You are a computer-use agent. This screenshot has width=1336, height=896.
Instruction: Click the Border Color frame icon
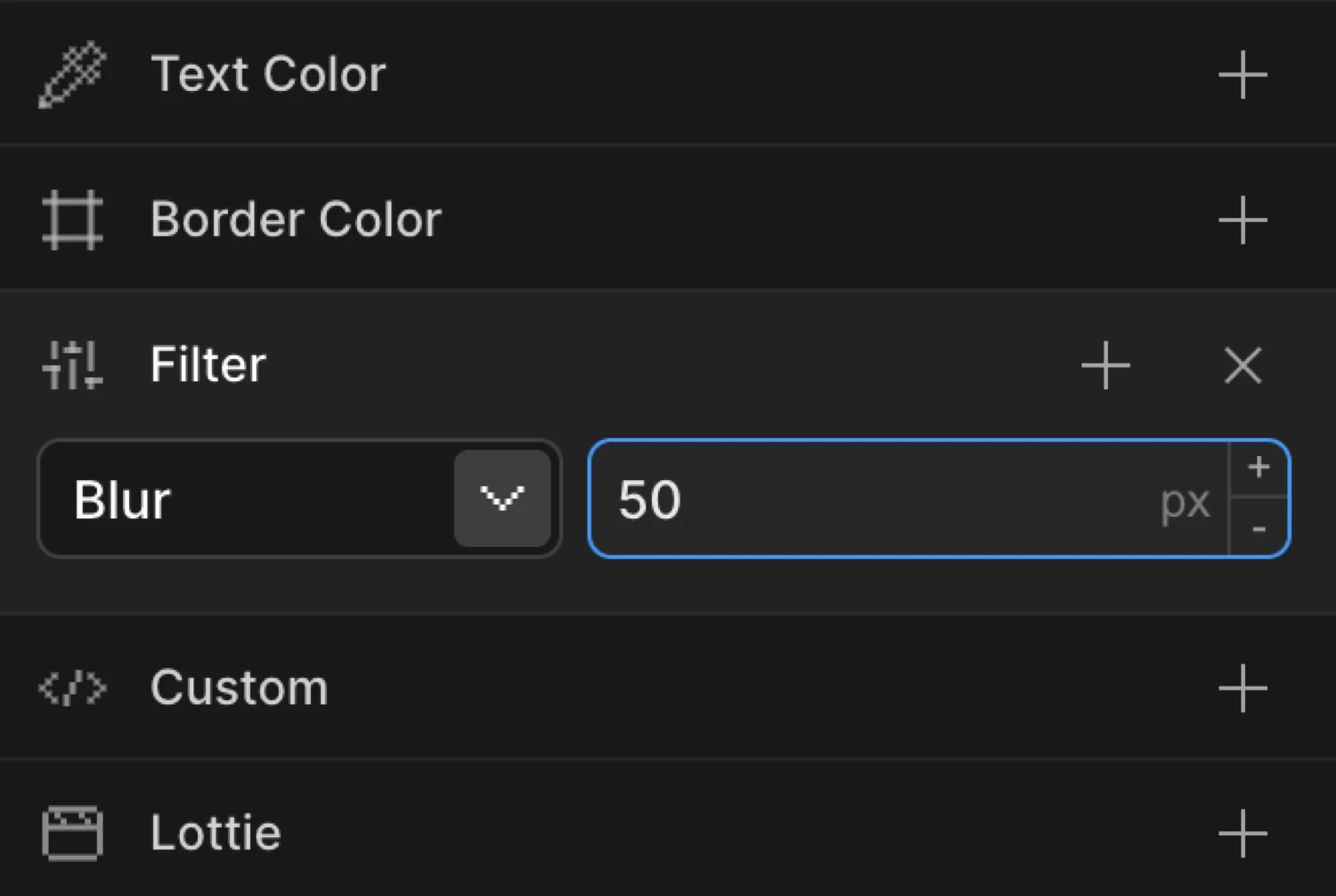coord(71,220)
